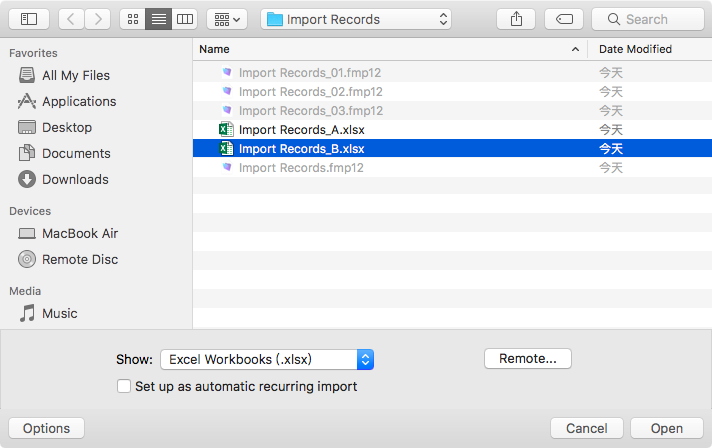The height and width of the screenshot is (448, 712).
Task: Click Import Records_02.fmp12 row
Action: point(452,92)
